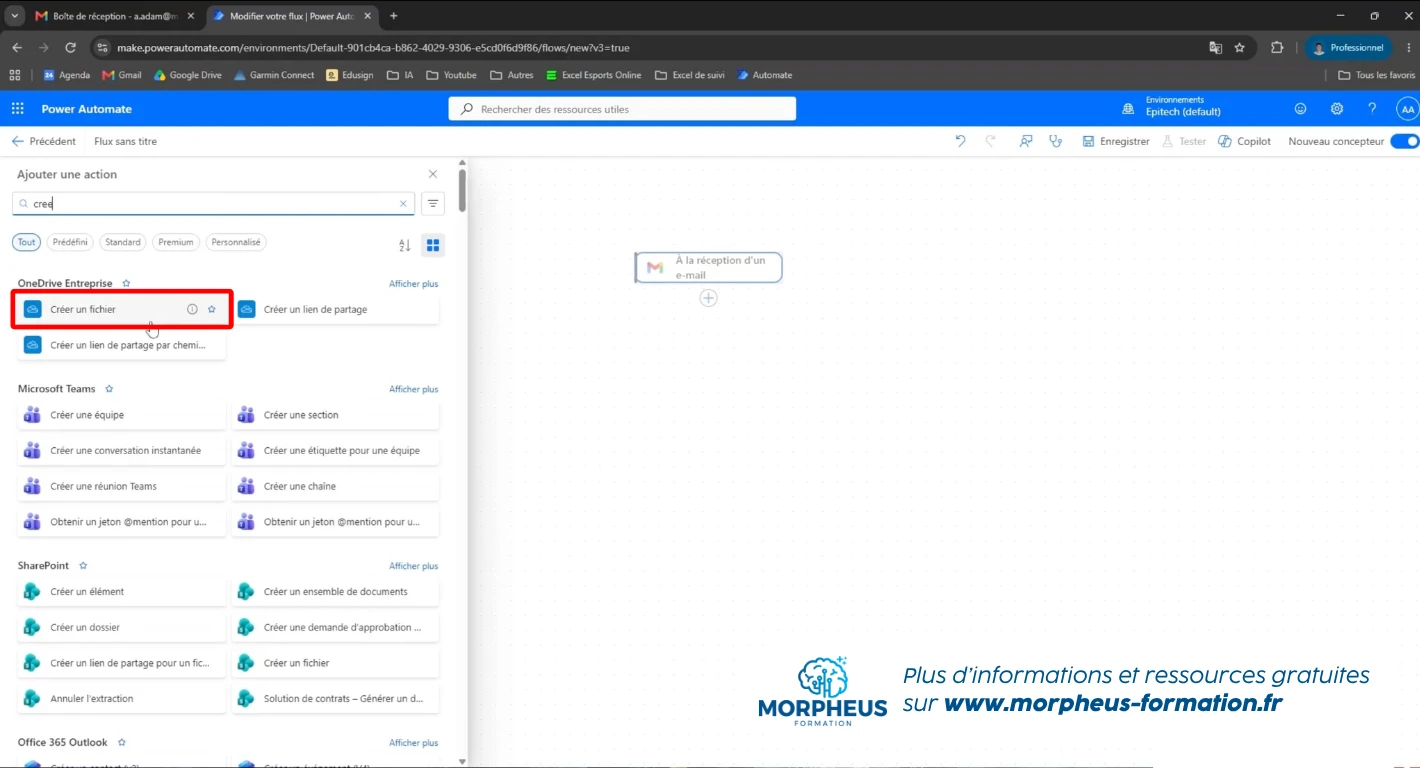Image resolution: width=1420 pixels, height=768 pixels.
Task: Select the Premium filter chip
Action: coord(176,242)
